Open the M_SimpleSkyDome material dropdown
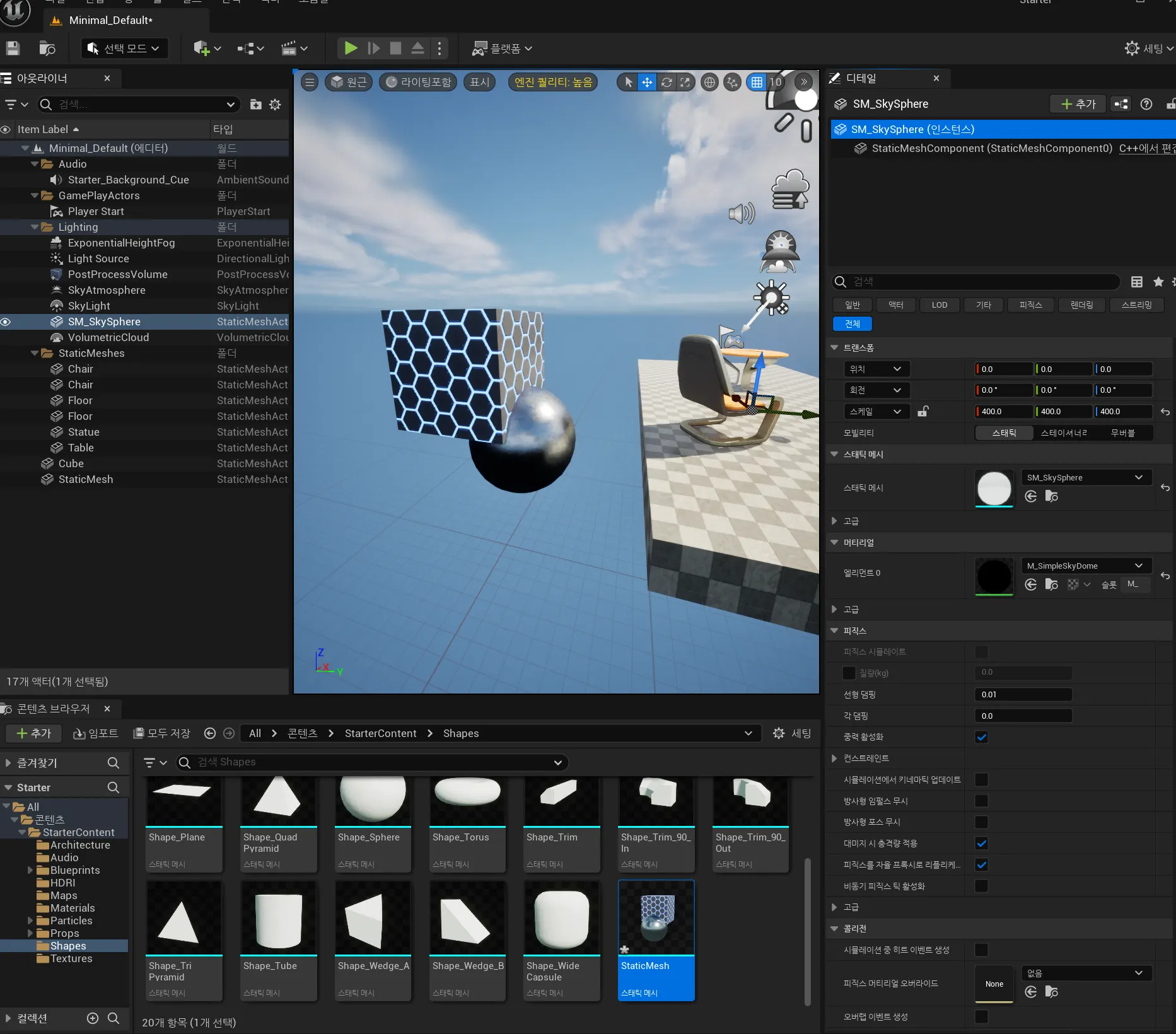Image resolution: width=1176 pixels, height=1034 pixels. click(x=1085, y=566)
